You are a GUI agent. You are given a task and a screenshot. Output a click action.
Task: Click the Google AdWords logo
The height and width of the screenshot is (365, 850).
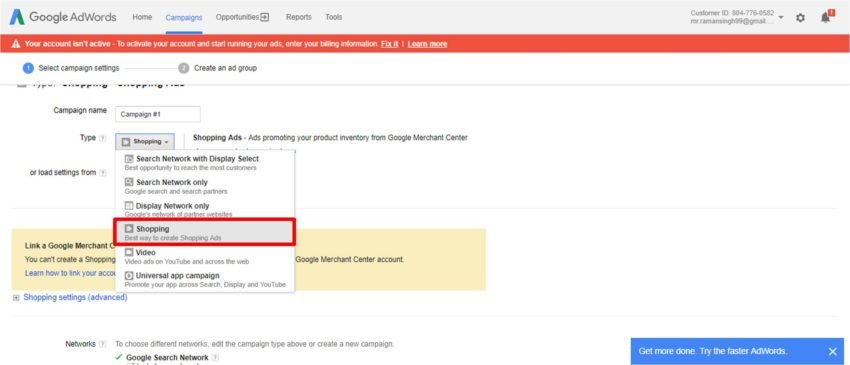click(63, 17)
